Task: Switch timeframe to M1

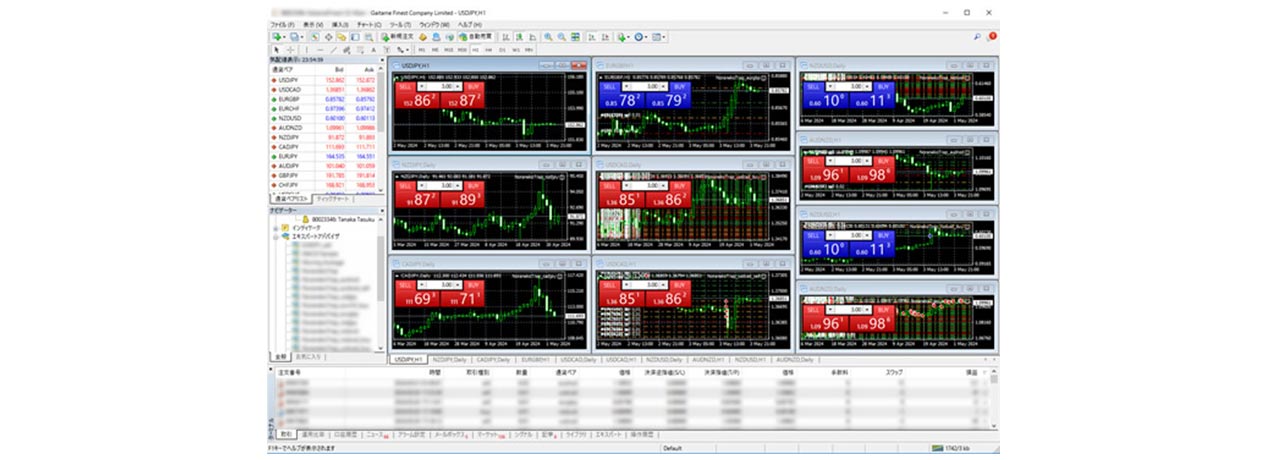Action: pos(422,49)
